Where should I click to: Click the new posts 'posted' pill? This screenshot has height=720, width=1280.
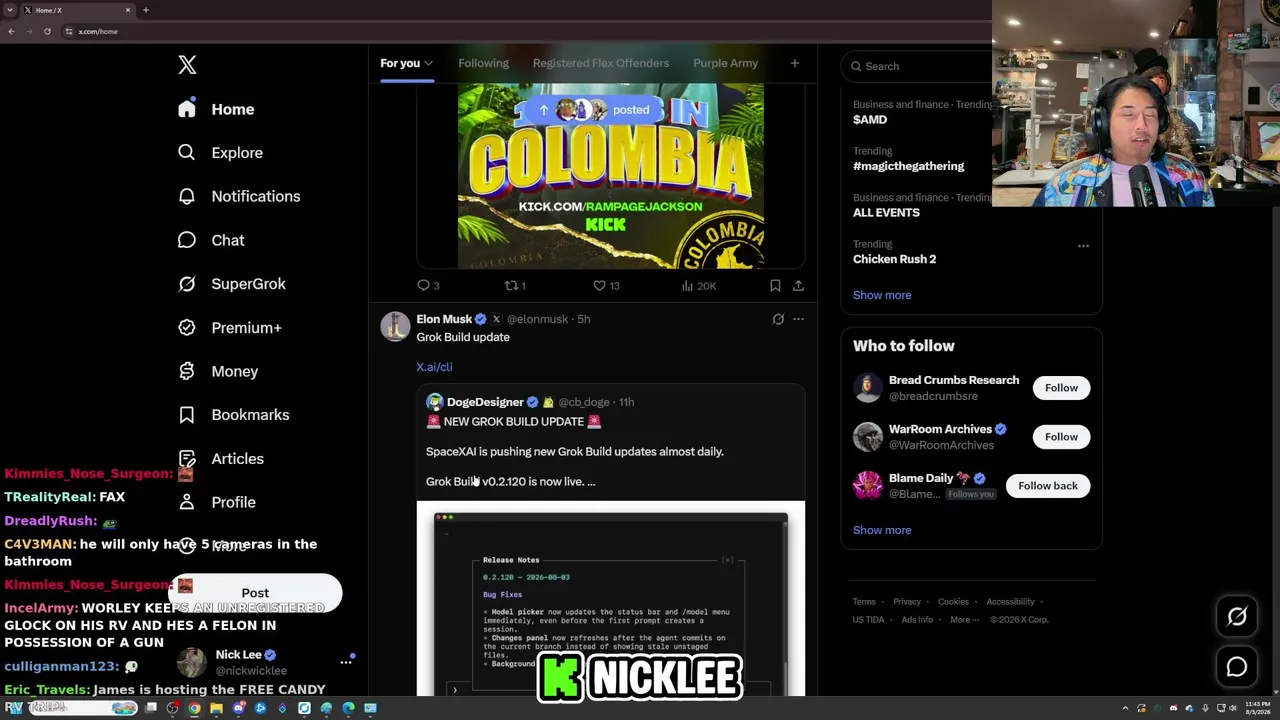tap(594, 110)
